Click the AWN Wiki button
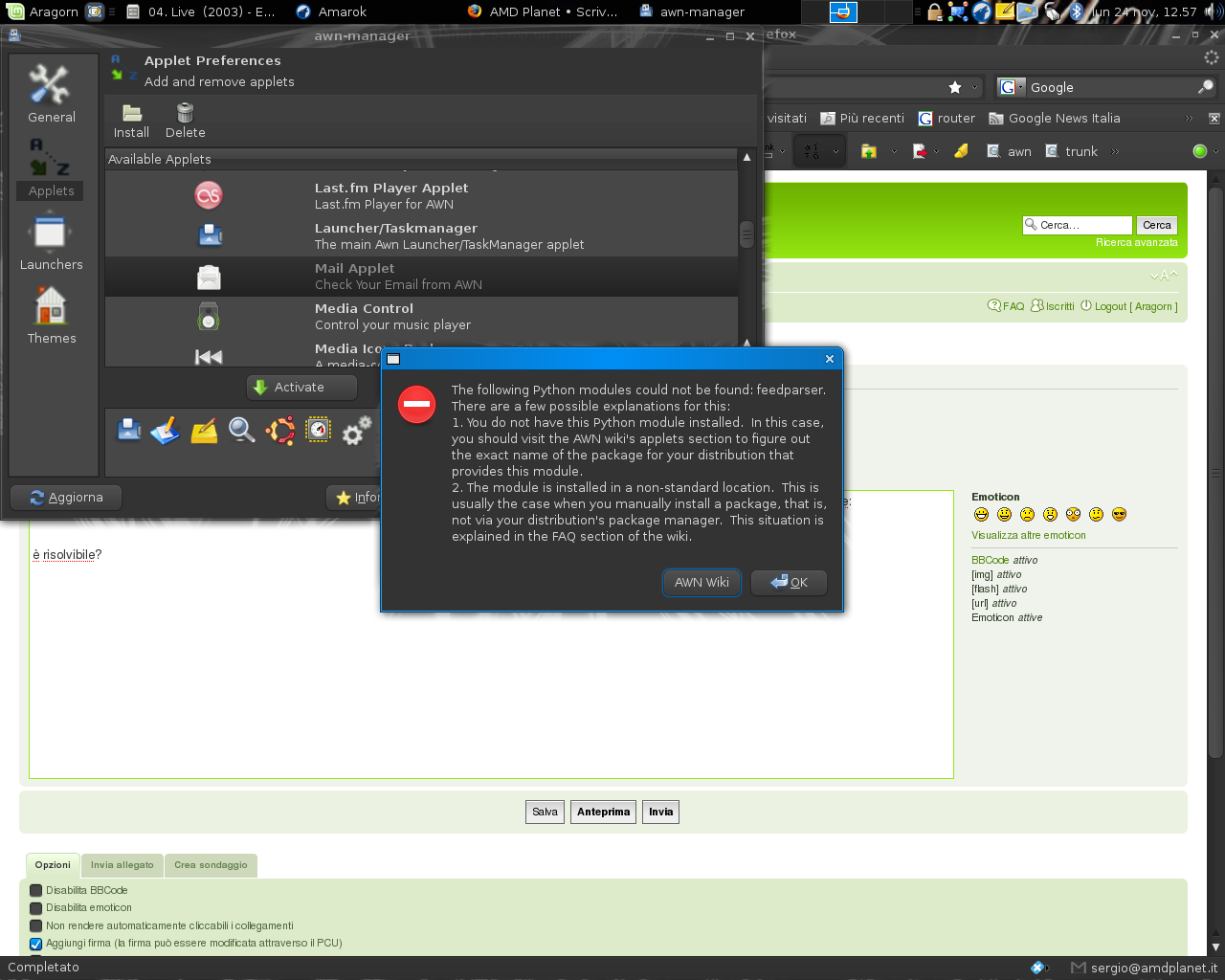1225x980 pixels. pos(702,582)
